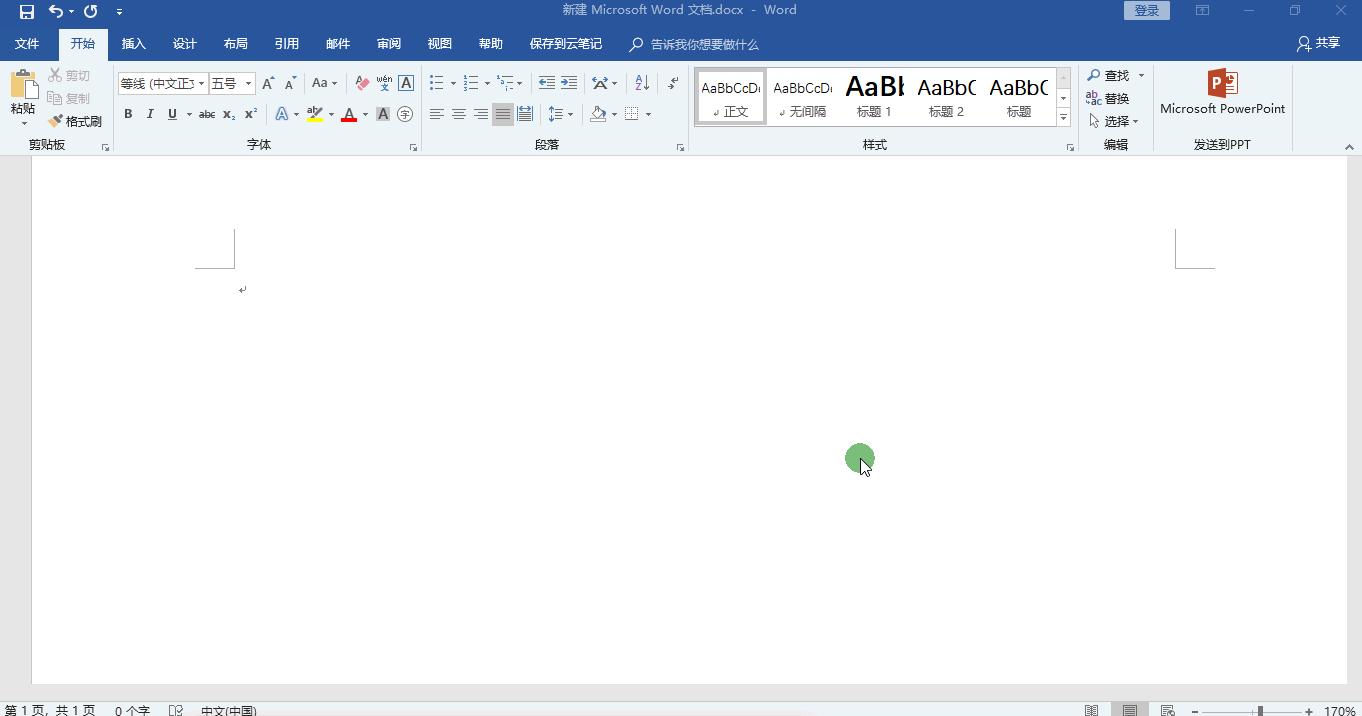This screenshot has height=716, width=1362.
Task: Switch to the 审阅 tab
Action: (389, 44)
